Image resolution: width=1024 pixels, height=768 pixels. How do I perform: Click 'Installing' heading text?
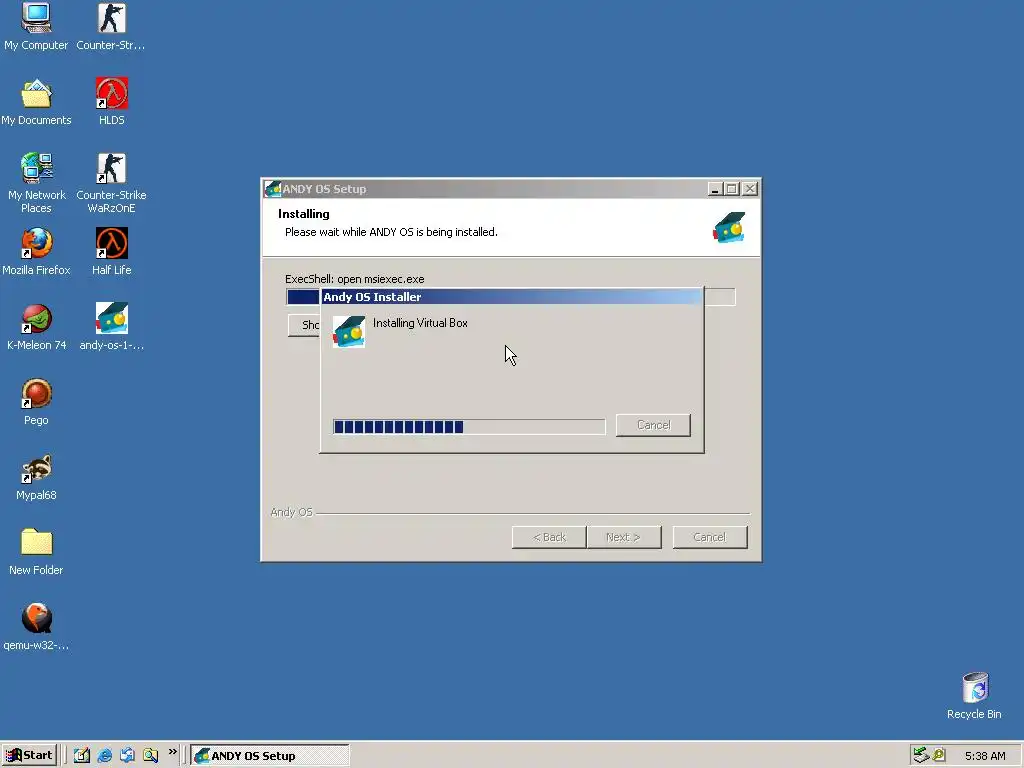304,214
